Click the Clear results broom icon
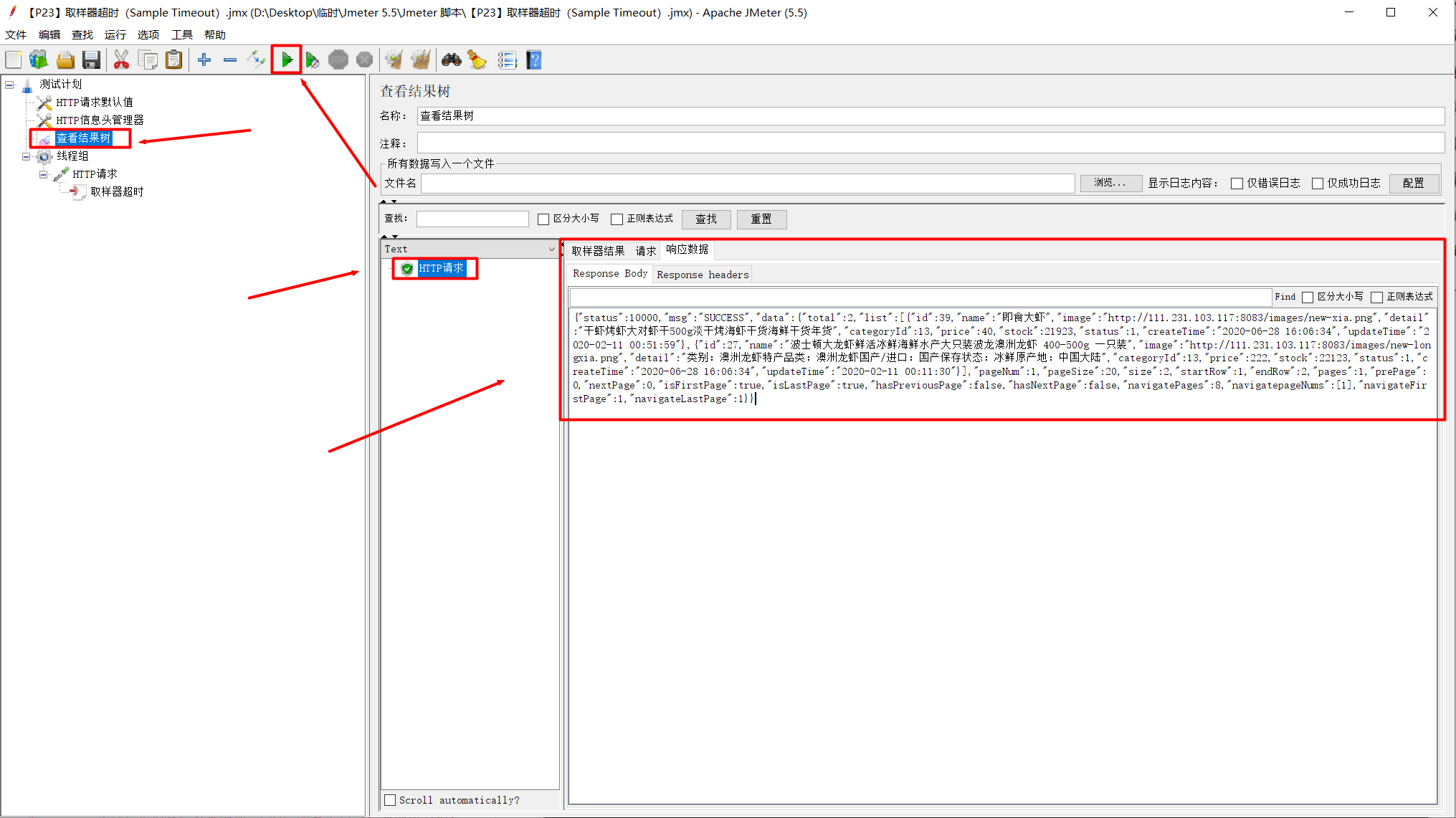This screenshot has width=1456, height=818. coord(394,60)
